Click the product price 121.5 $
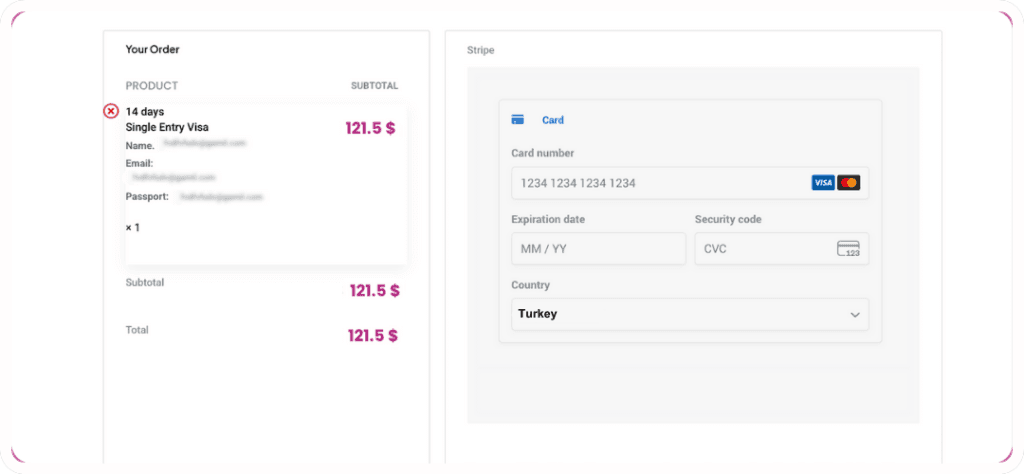 tap(370, 128)
